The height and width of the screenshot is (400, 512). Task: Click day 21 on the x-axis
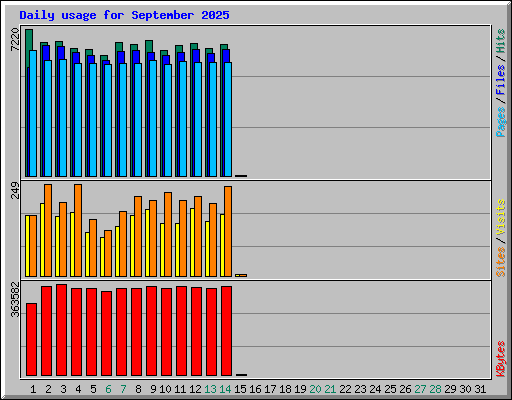coord(330,389)
